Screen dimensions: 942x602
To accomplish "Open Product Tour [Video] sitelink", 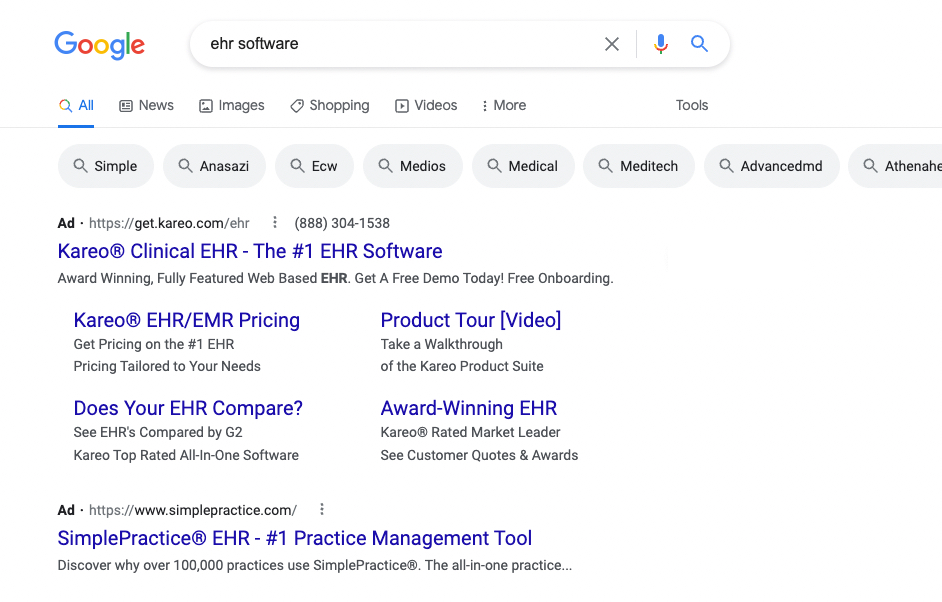I will pyautogui.click(x=471, y=320).
